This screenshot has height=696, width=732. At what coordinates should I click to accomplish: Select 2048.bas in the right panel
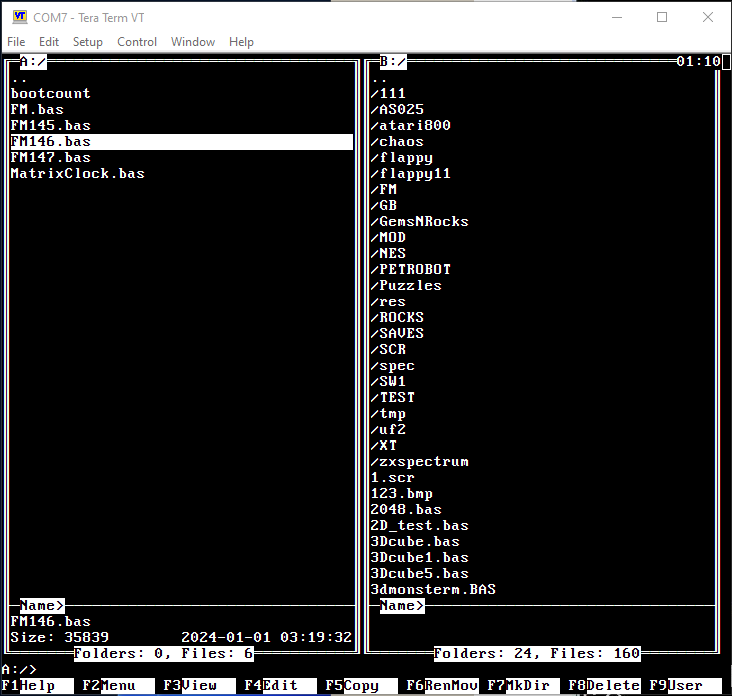coord(406,510)
